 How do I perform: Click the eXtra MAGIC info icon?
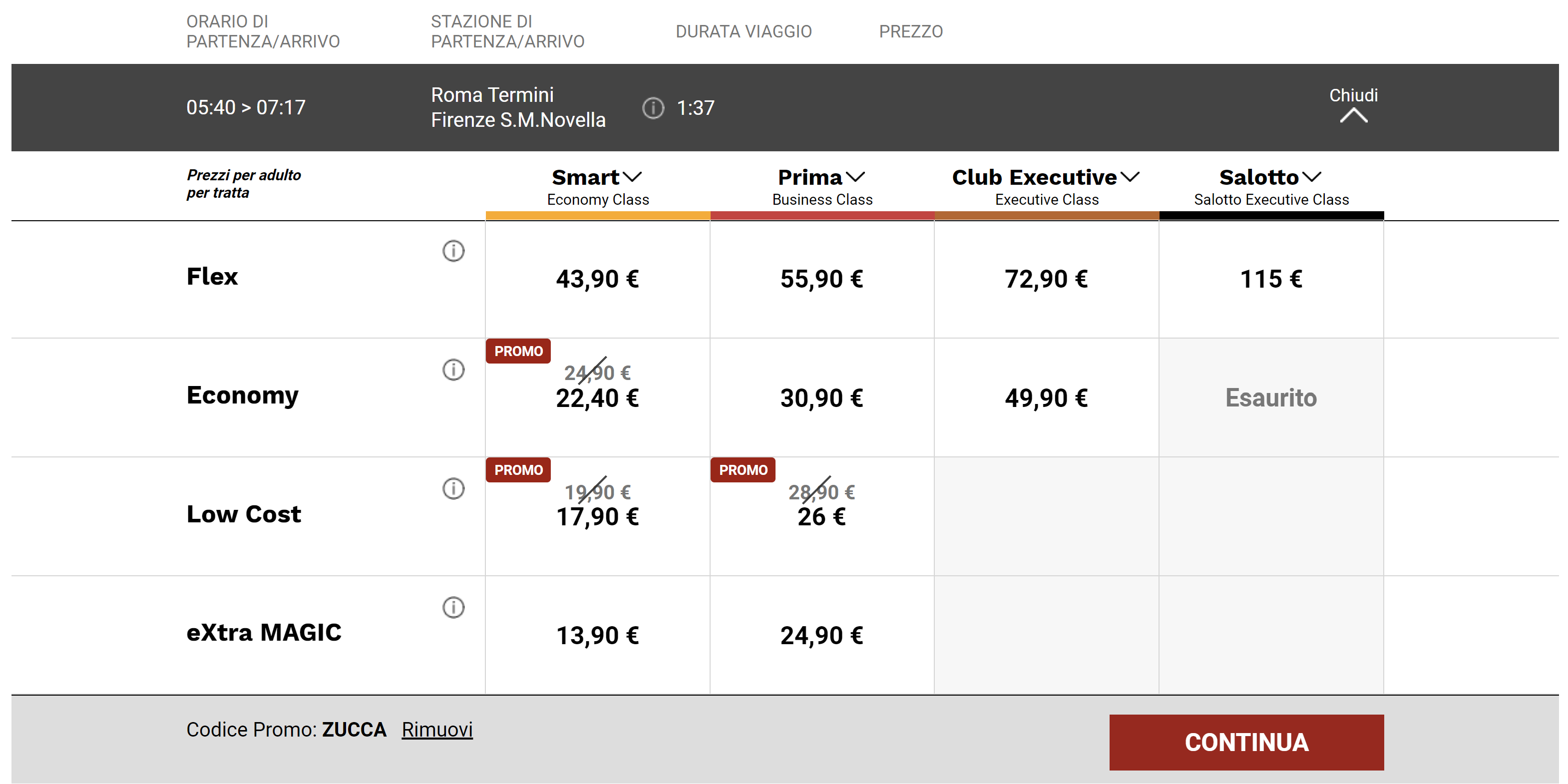pyautogui.click(x=453, y=607)
